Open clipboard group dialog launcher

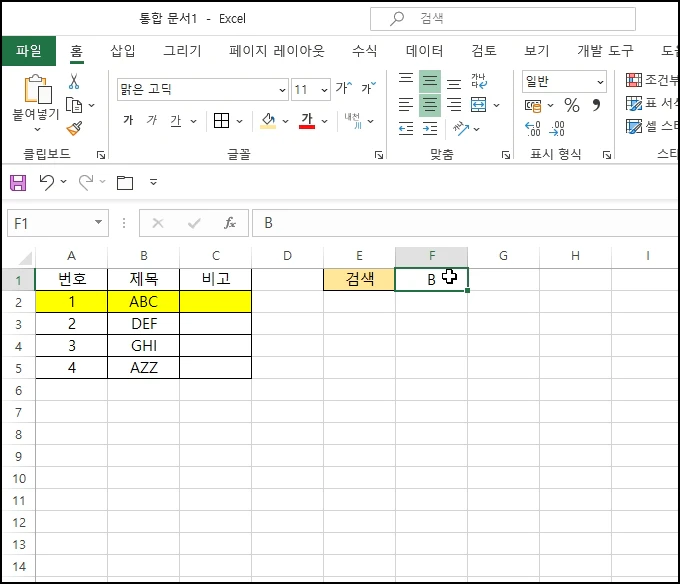point(101,155)
